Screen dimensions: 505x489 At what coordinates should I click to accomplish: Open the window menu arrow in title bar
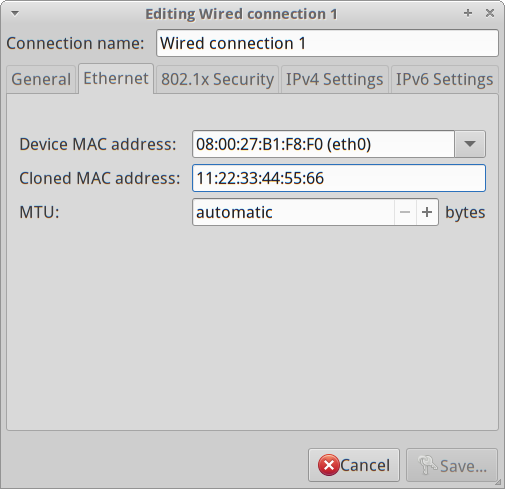pos(15,13)
